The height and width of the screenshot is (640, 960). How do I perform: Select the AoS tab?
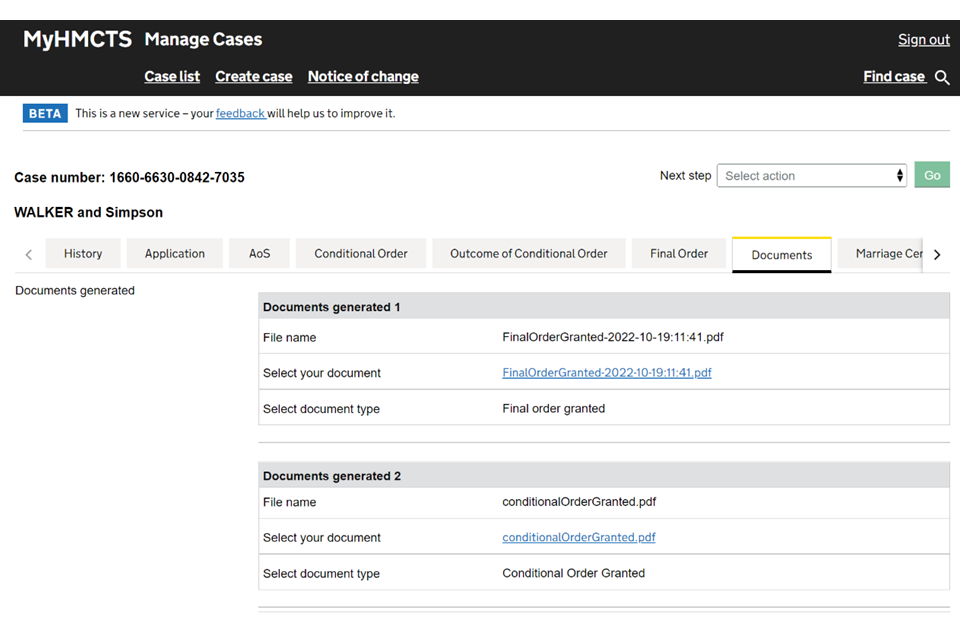tap(260, 254)
